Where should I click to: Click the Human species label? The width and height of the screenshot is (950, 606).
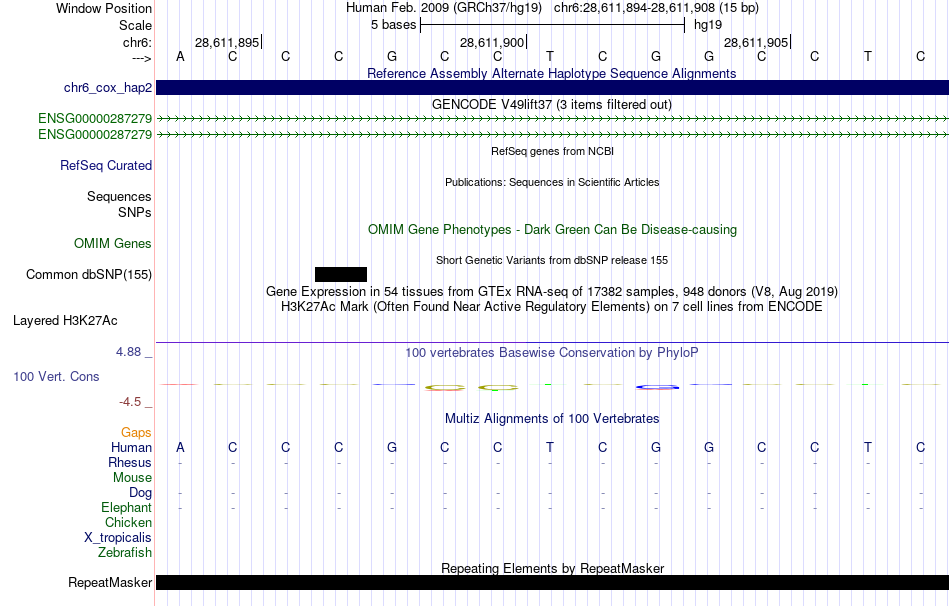pyautogui.click(x=131, y=447)
